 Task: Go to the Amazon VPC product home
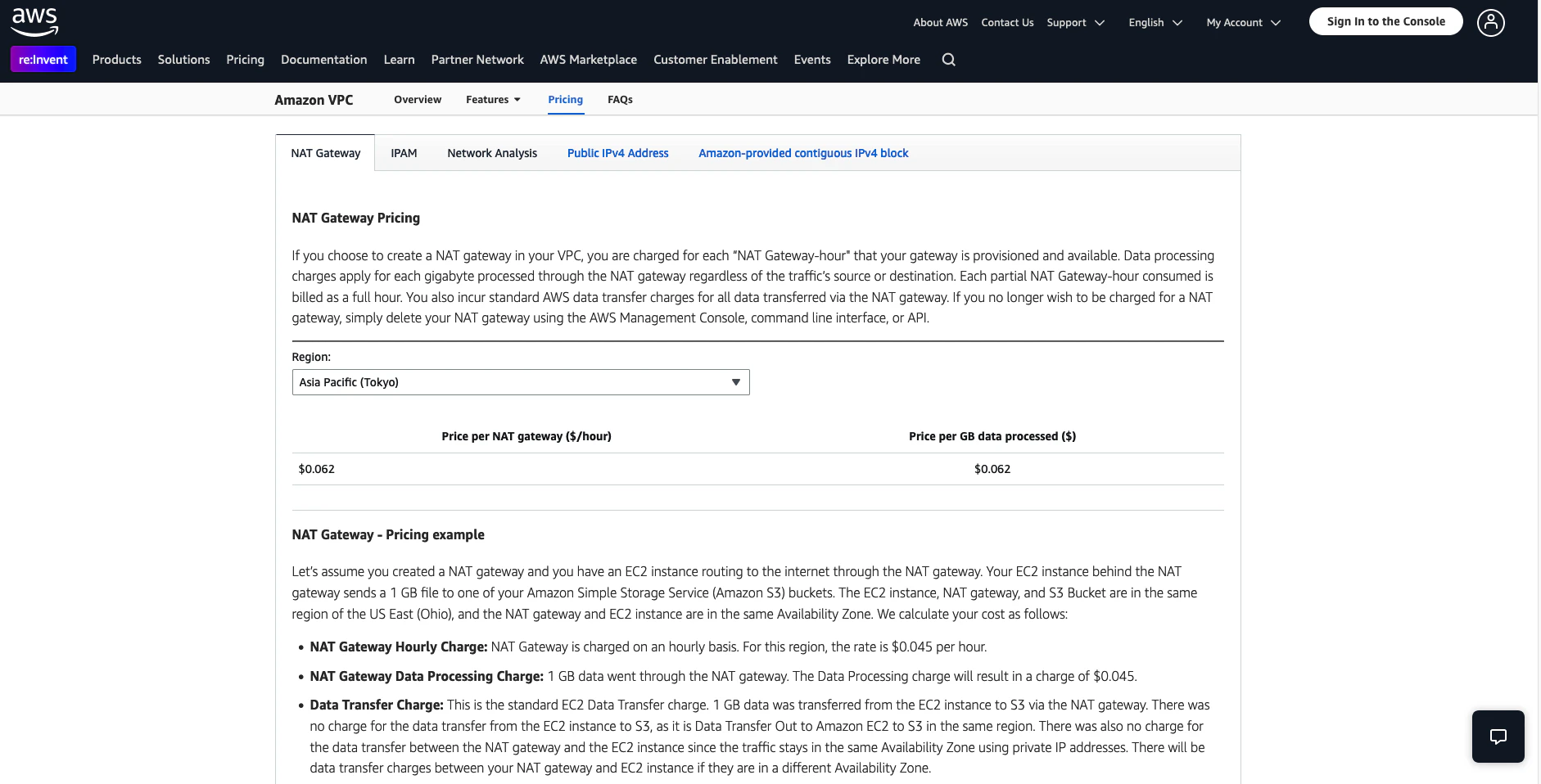pos(314,100)
